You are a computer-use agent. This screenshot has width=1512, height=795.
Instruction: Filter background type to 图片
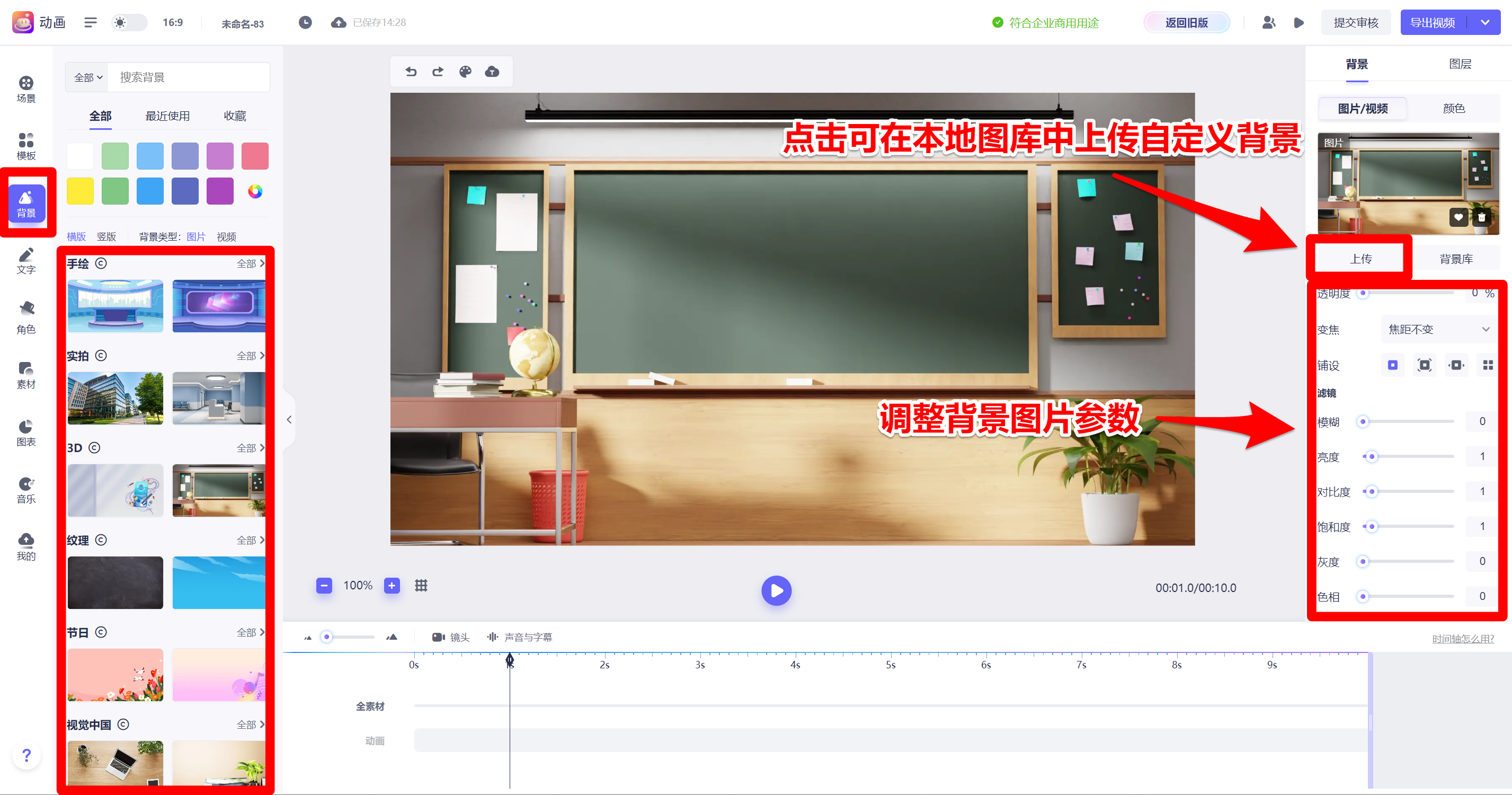pyautogui.click(x=196, y=236)
